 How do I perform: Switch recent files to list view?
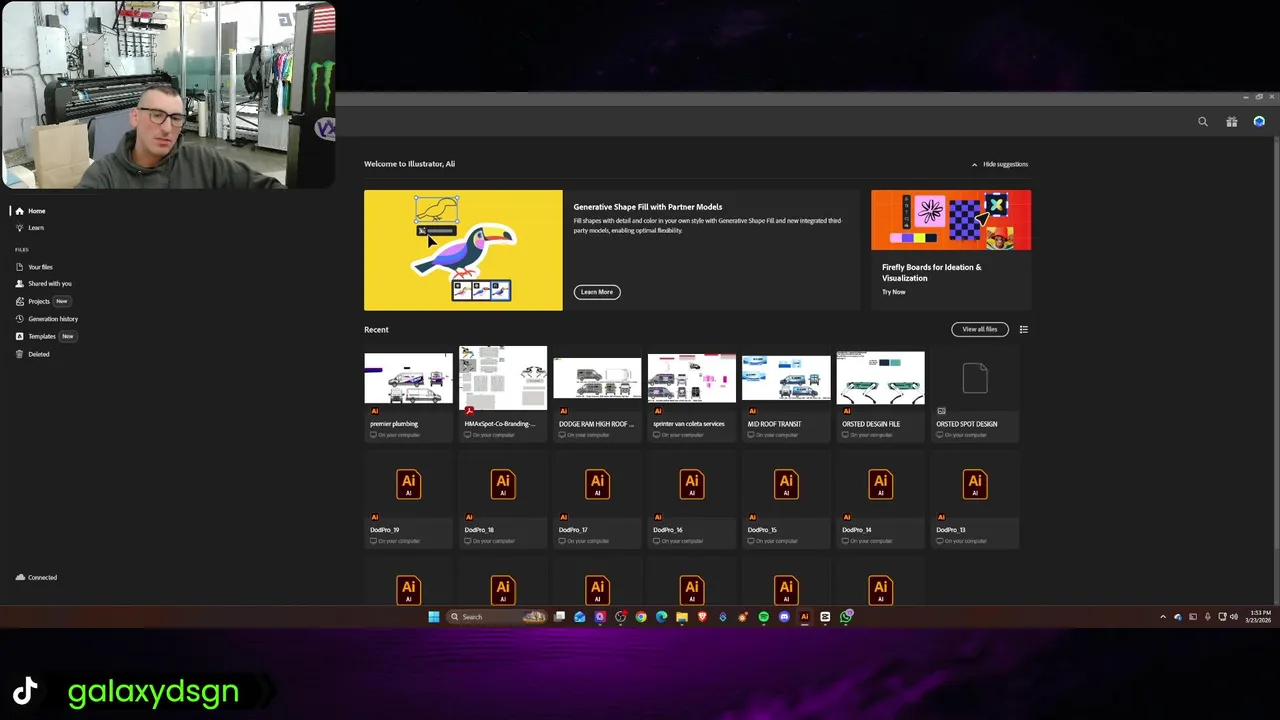pos(1023,329)
